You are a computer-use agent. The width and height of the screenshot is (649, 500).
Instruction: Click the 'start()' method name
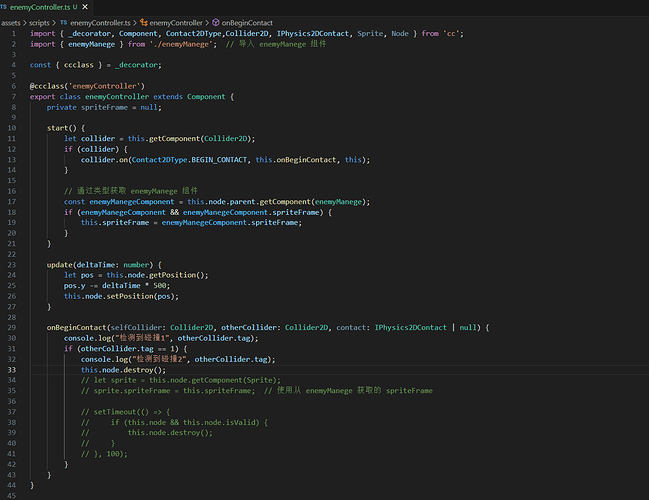pos(62,128)
